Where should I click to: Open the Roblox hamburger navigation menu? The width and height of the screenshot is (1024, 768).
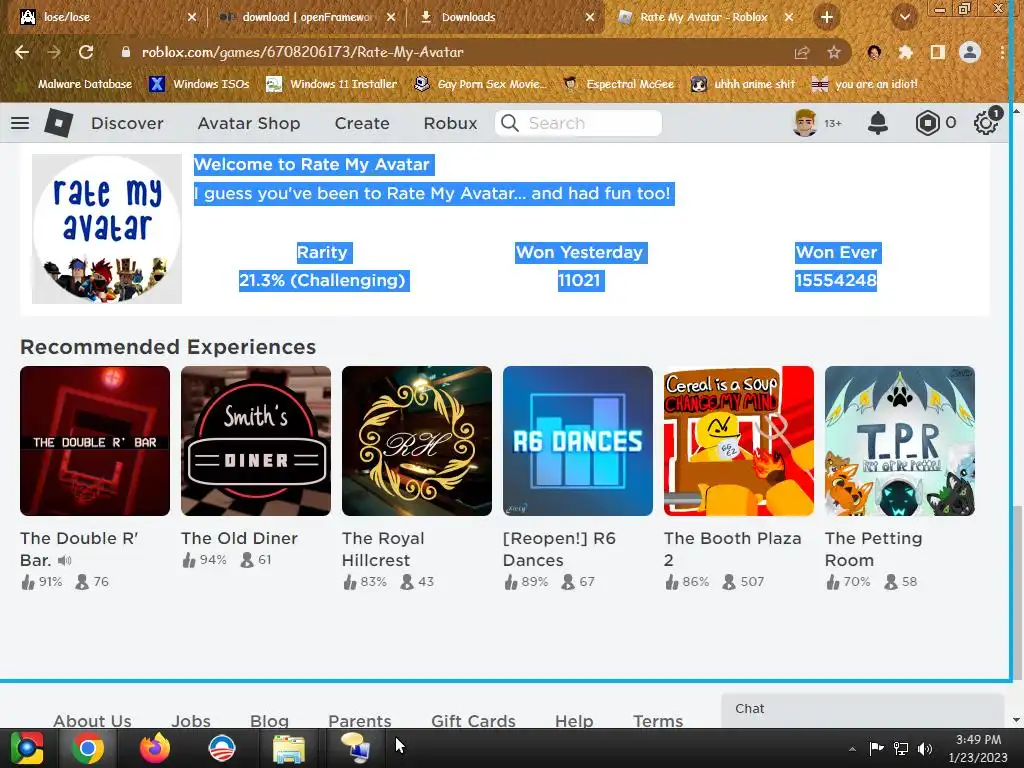pos(20,123)
